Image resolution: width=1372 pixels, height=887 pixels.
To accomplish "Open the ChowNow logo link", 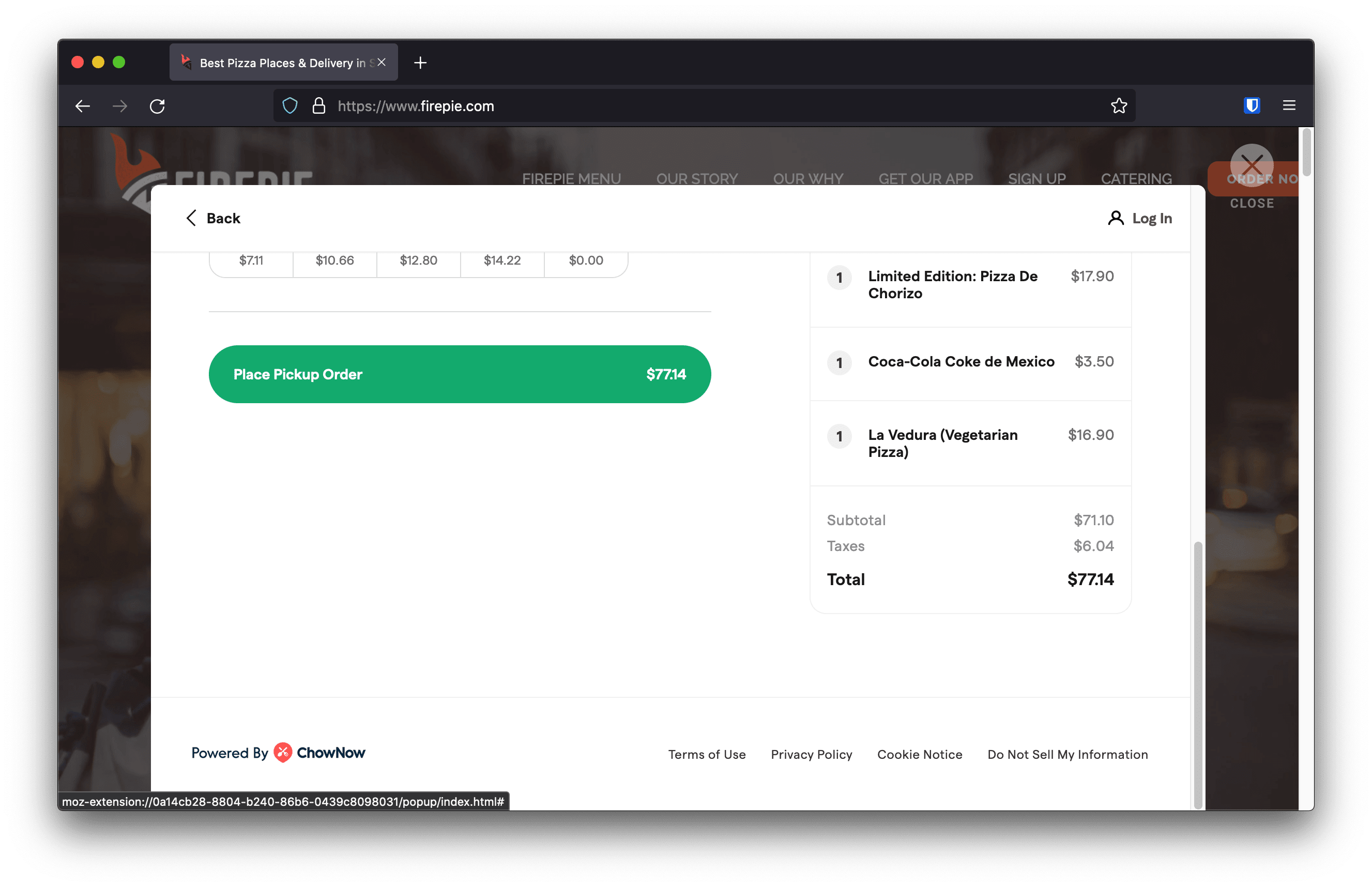I will tap(319, 753).
